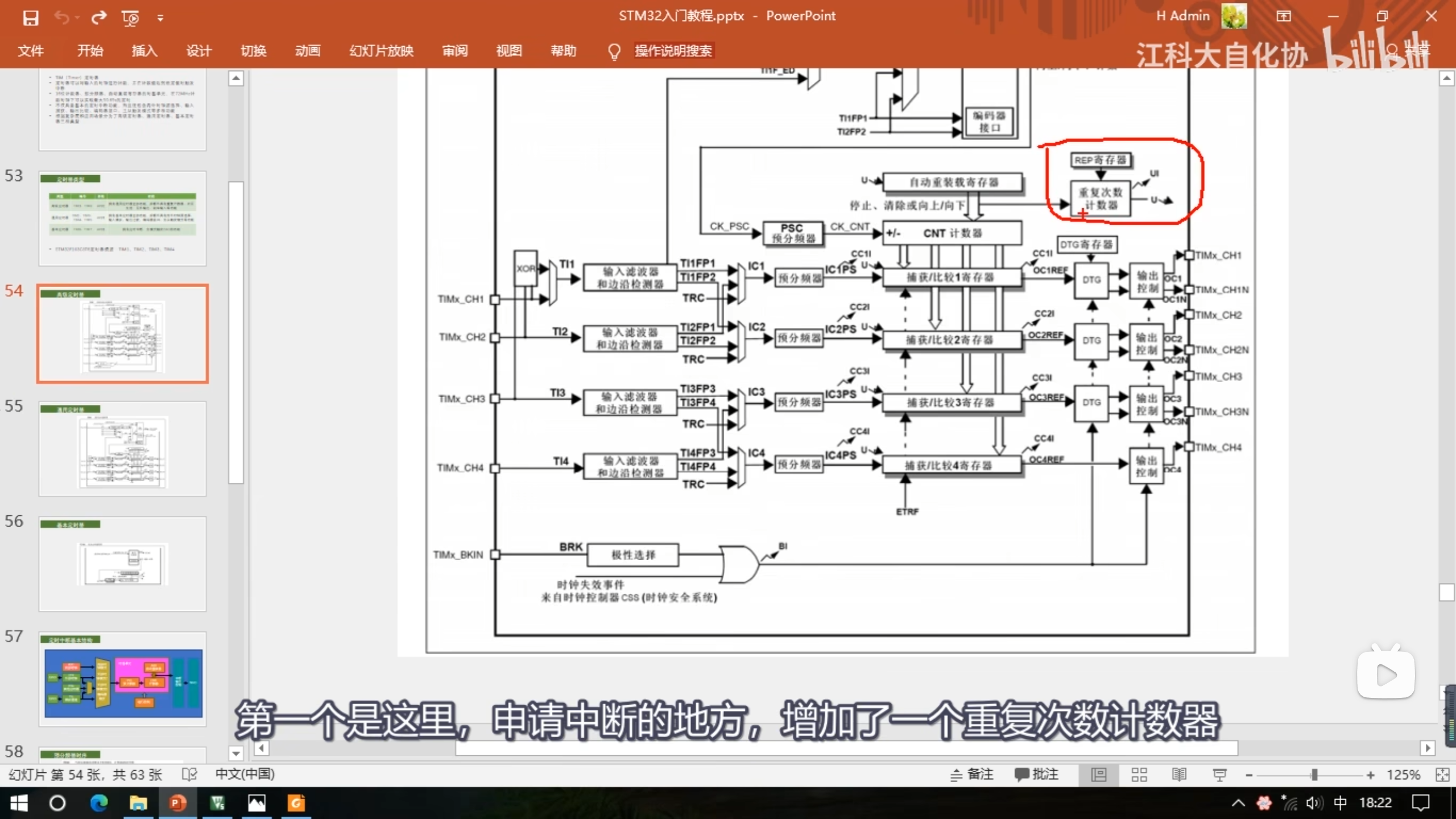Open the 插入 (Insert) ribbon tab
Screen dimensions: 1456x819
[x=144, y=51]
